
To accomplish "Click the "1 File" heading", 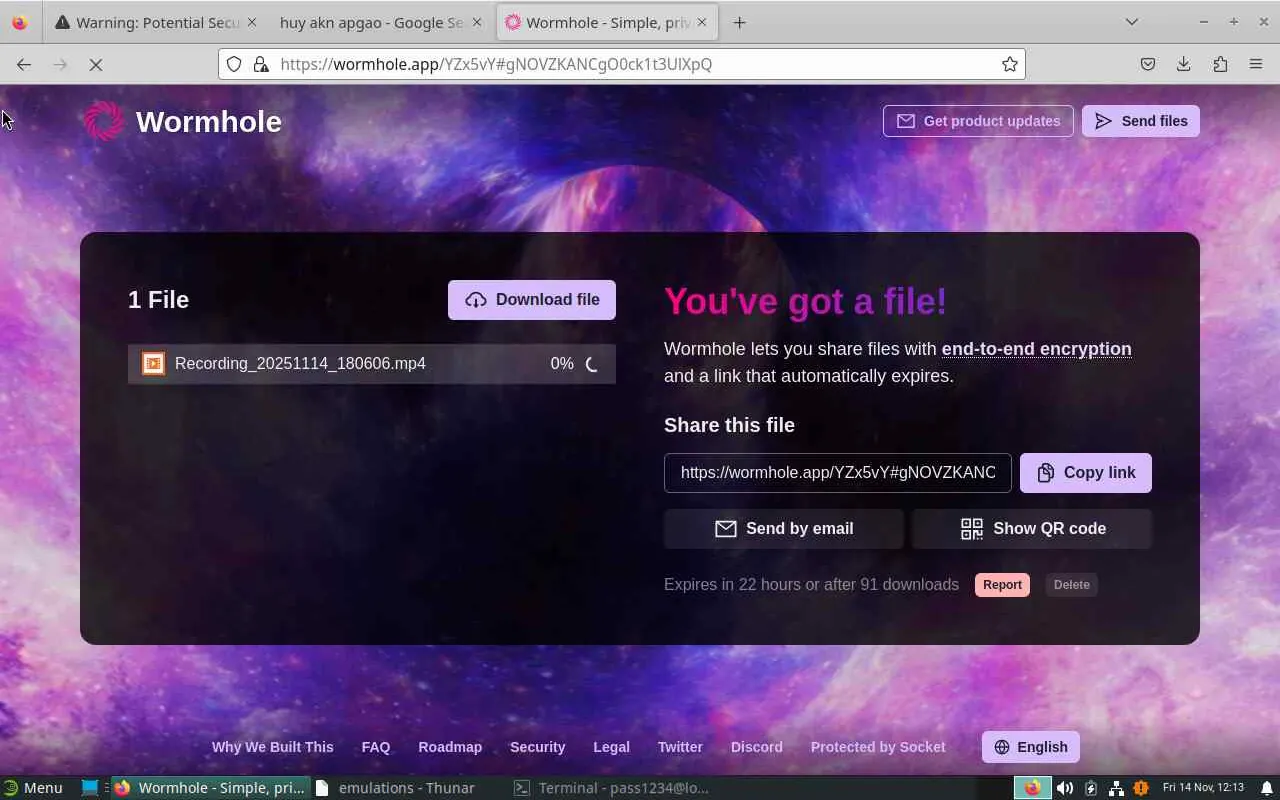I will pos(158,300).
